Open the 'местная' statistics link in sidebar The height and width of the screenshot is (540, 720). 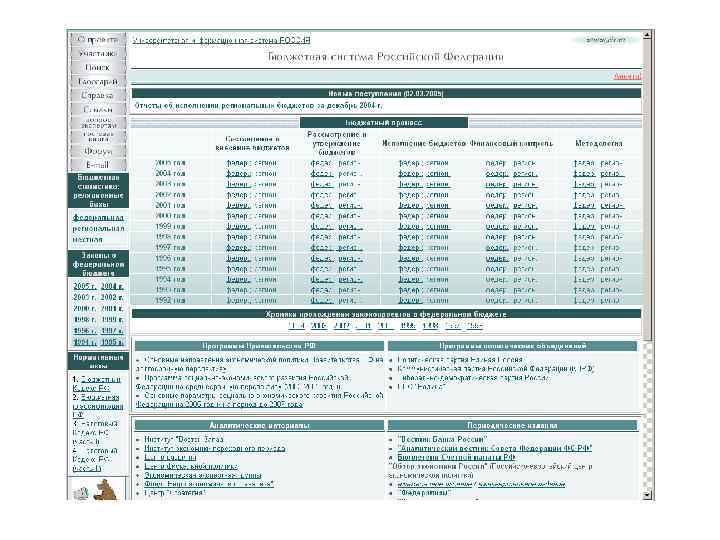click(x=87, y=239)
